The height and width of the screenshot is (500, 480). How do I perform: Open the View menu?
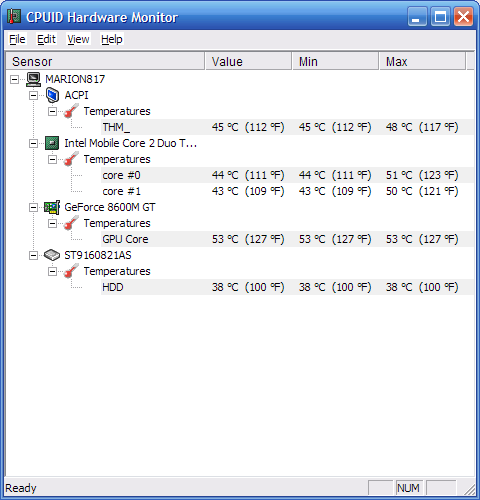pyautogui.click(x=78, y=39)
